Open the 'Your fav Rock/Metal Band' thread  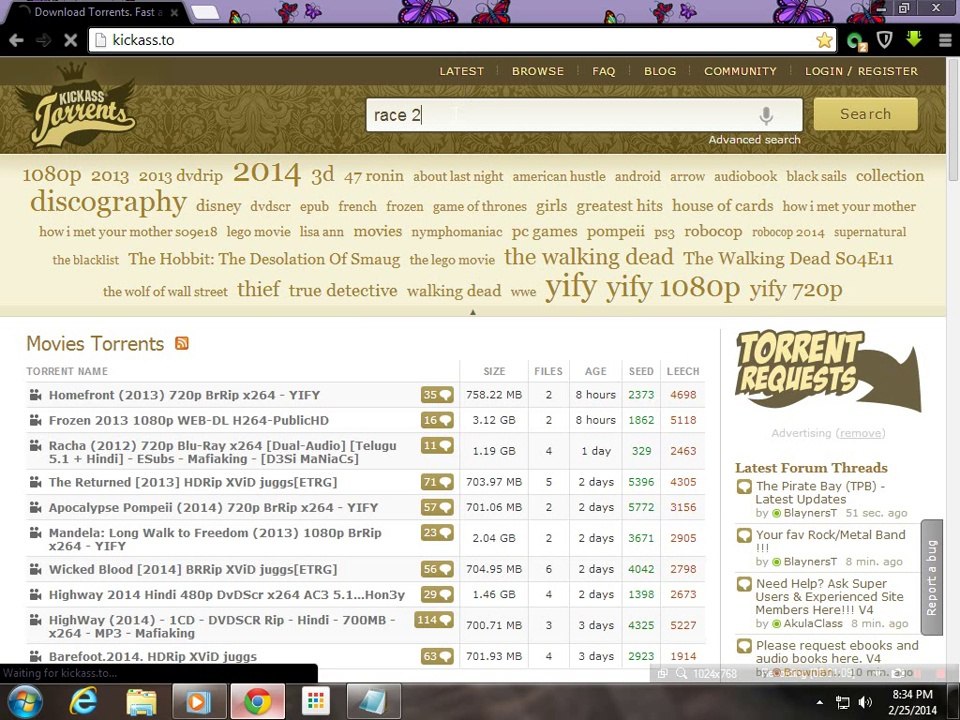click(830, 541)
